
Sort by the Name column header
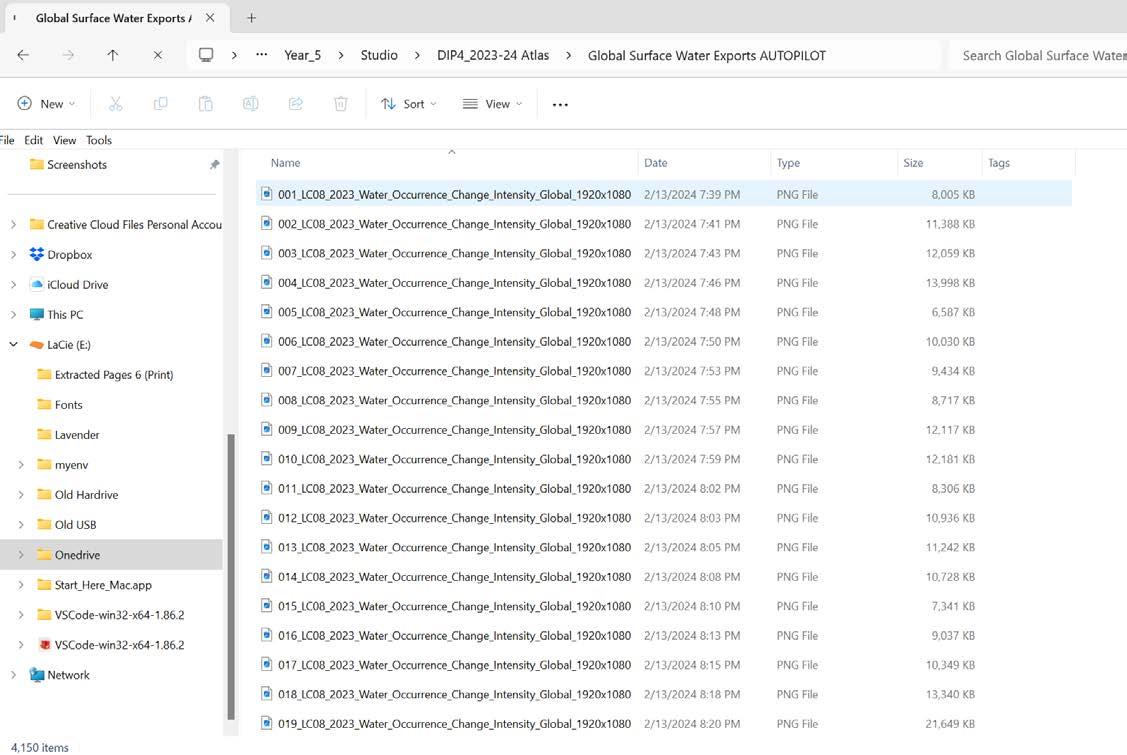click(x=285, y=163)
